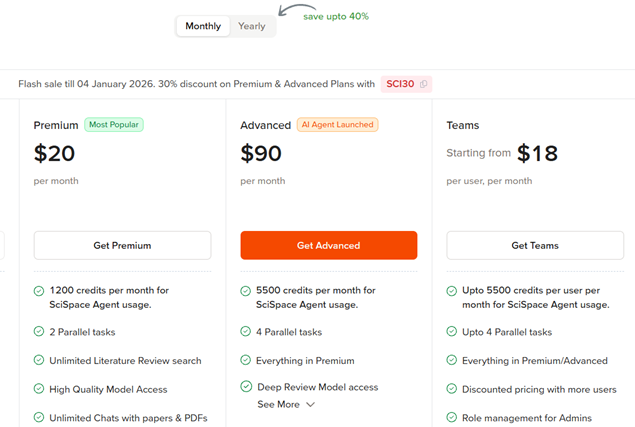Click the Get Teams button
Image resolution: width=635 pixels, height=427 pixels.
click(533, 245)
